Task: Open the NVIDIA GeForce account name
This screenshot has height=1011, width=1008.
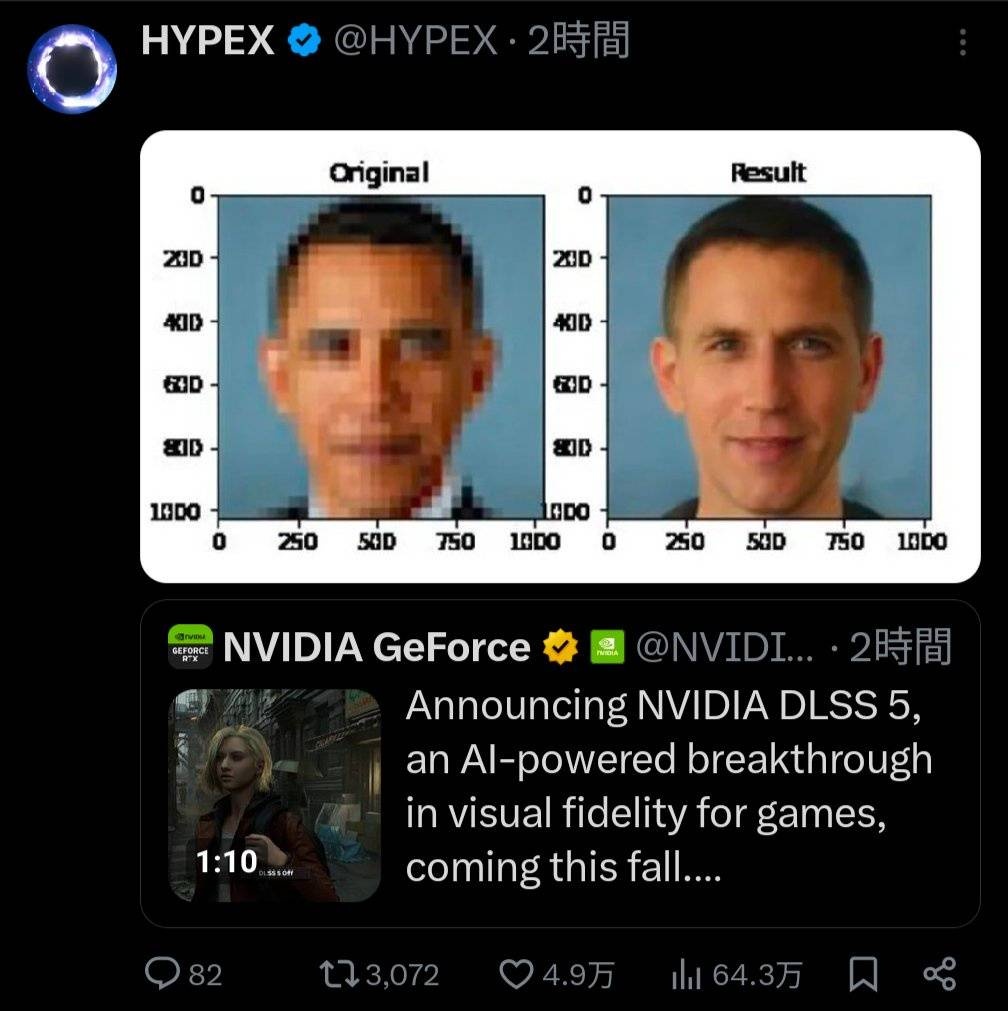Action: (377, 647)
